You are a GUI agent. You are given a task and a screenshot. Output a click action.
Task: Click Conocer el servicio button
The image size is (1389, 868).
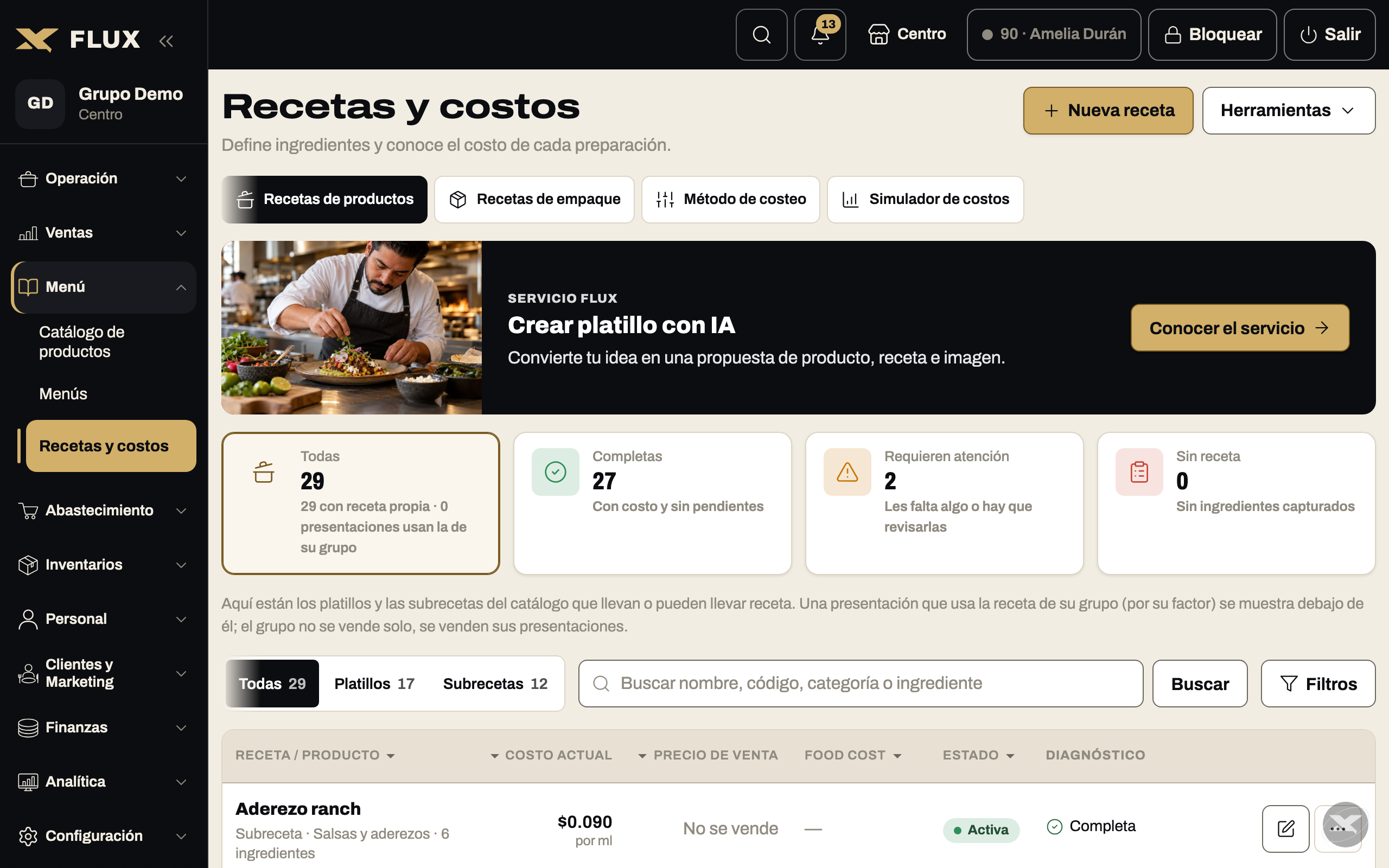tap(1240, 328)
